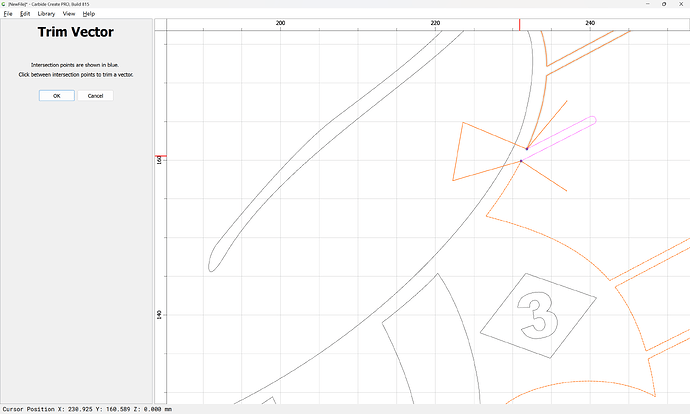Screen dimensions: 690x414
Task: Click vertical ruler label 160
Action: pos(159,160)
